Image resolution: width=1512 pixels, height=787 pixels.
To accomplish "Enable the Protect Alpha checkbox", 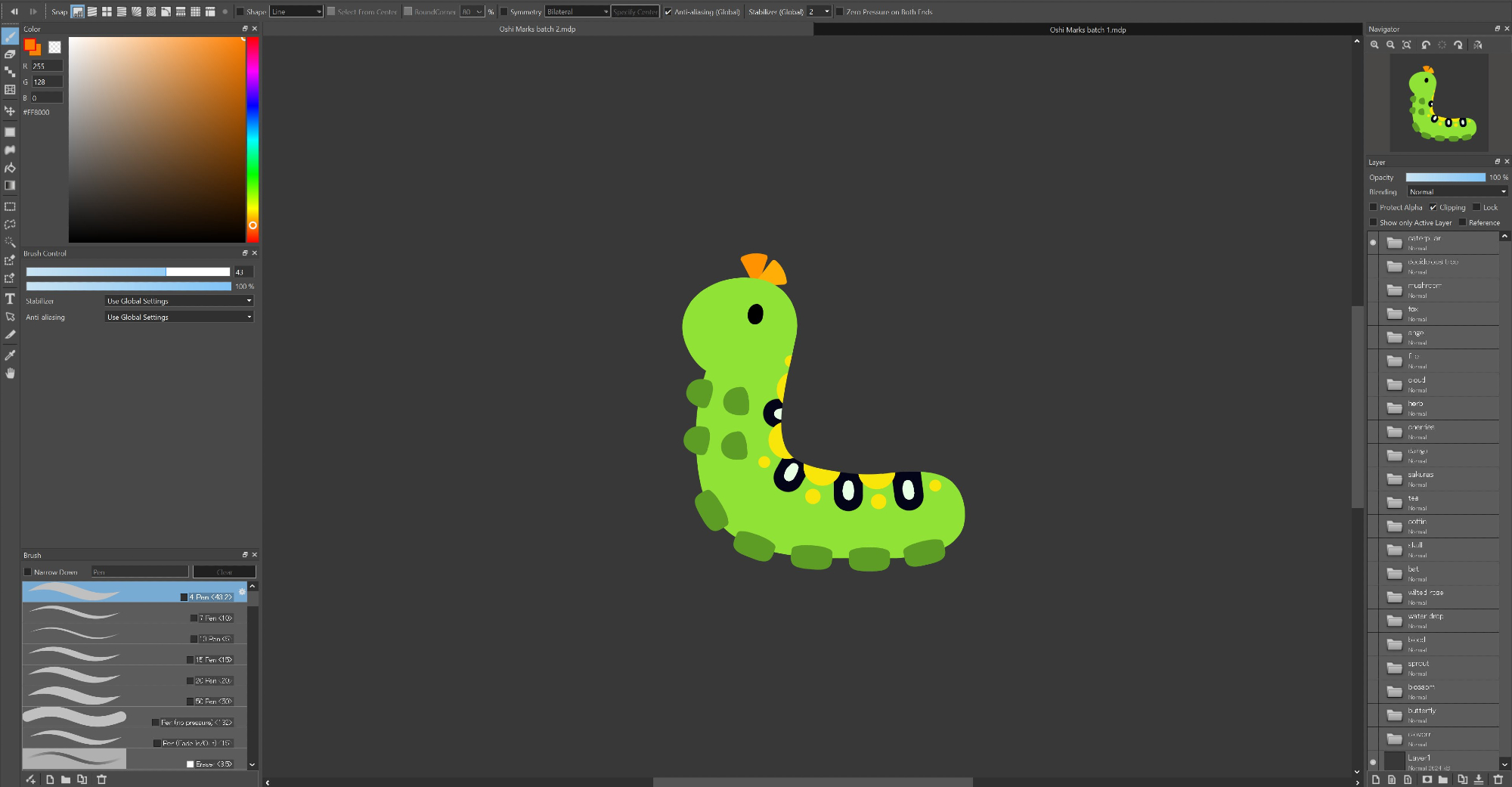I will (x=1374, y=207).
